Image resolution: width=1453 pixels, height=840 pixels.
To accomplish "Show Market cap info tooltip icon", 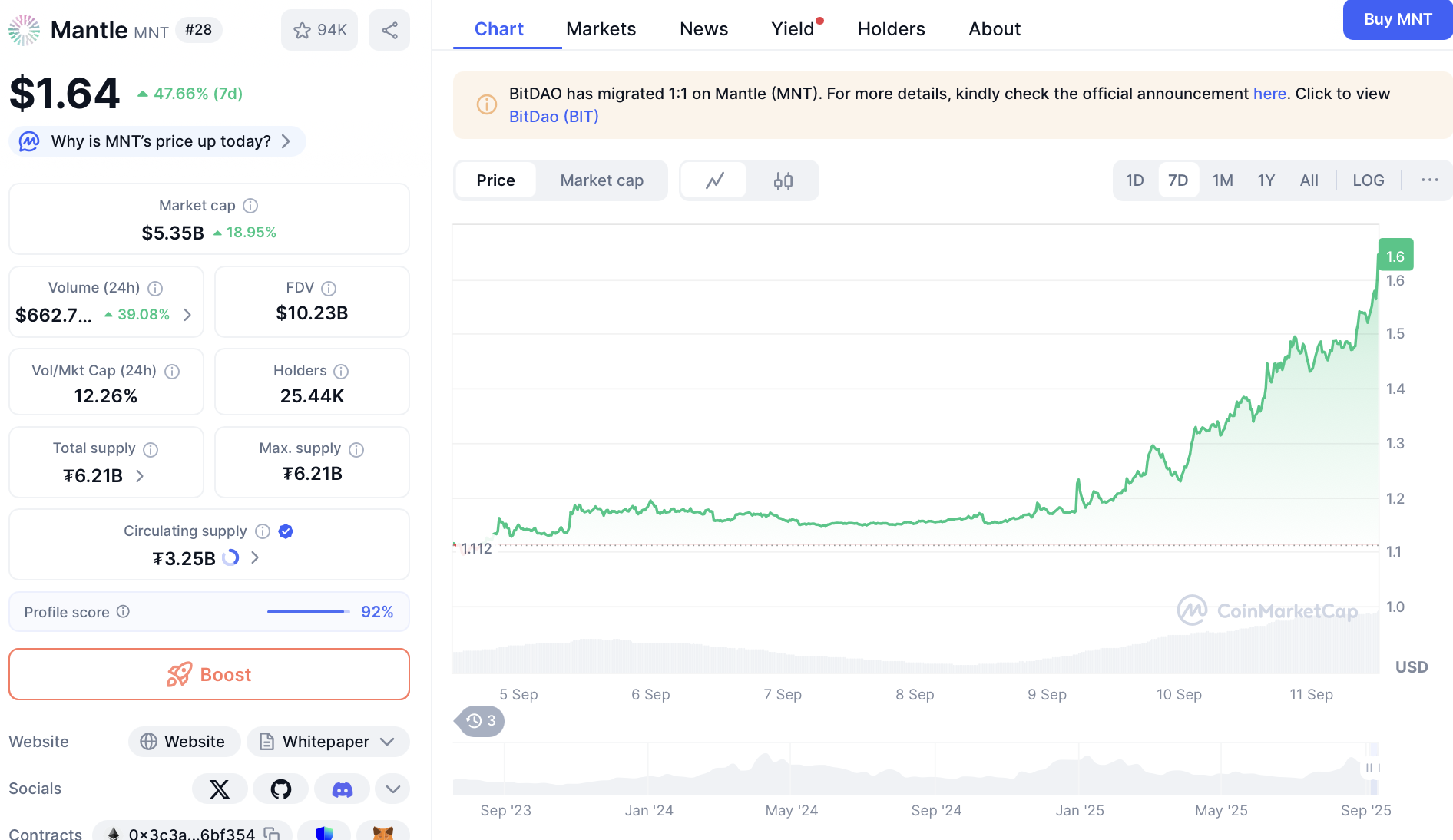I will 250,206.
